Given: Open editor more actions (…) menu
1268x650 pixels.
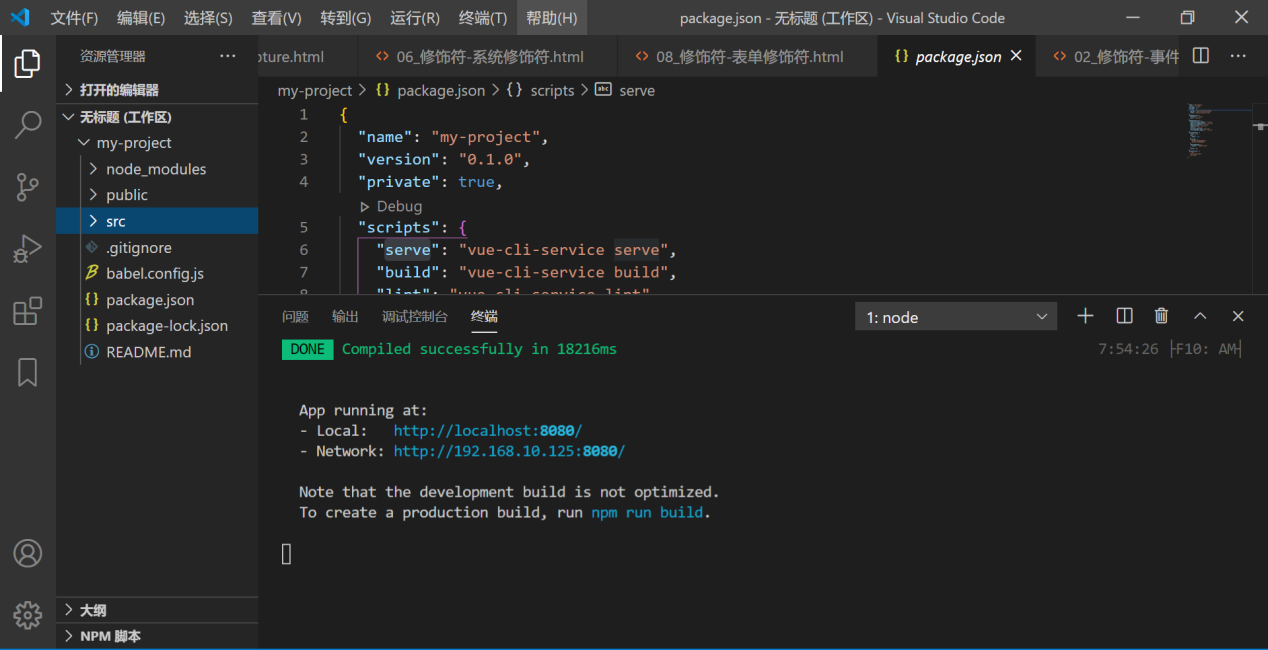Looking at the screenshot, I should [x=1238, y=56].
